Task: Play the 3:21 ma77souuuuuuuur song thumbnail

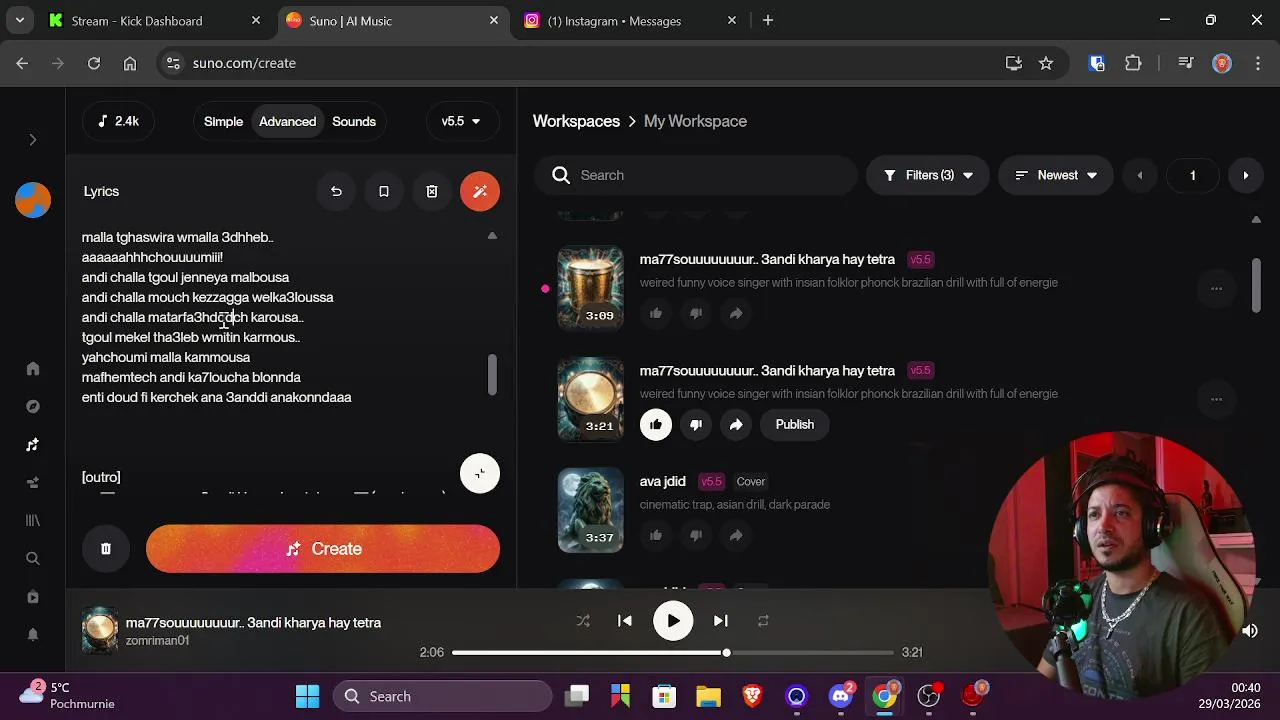Action: click(x=590, y=399)
